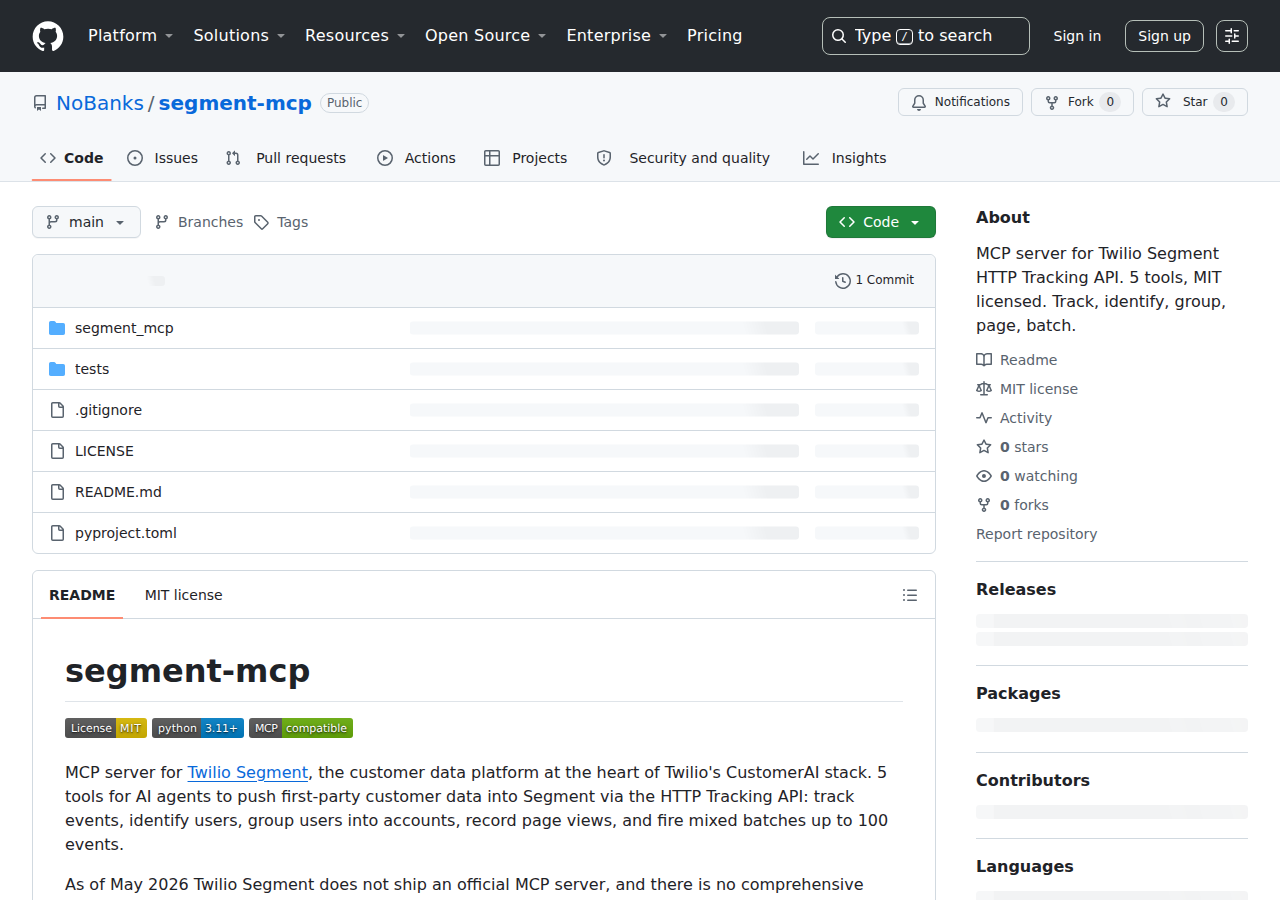Click the License MIT badge
The width and height of the screenshot is (1280, 900).
coord(106,728)
